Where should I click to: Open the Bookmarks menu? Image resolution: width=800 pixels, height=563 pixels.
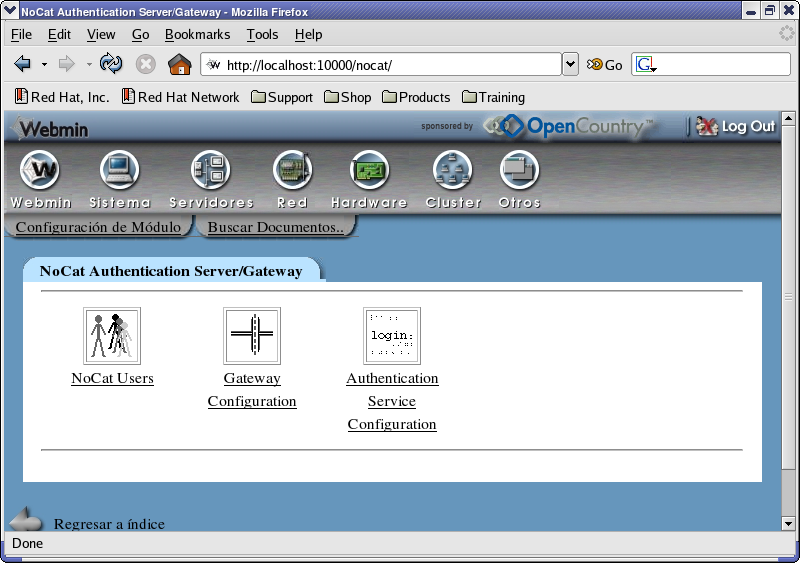click(197, 34)
